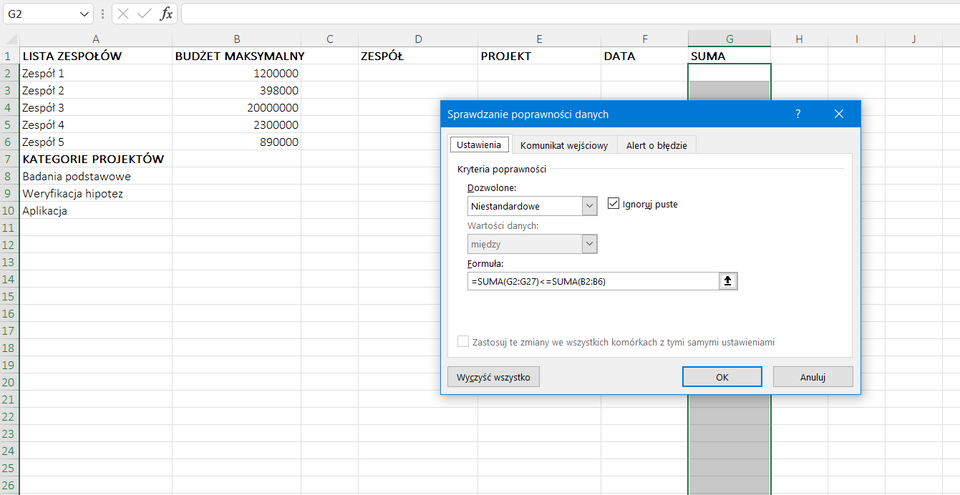This screenshot has width=960, height=495.
Task: Click the collapse dialog icon beside Formuła field
Action: [728, 282]
